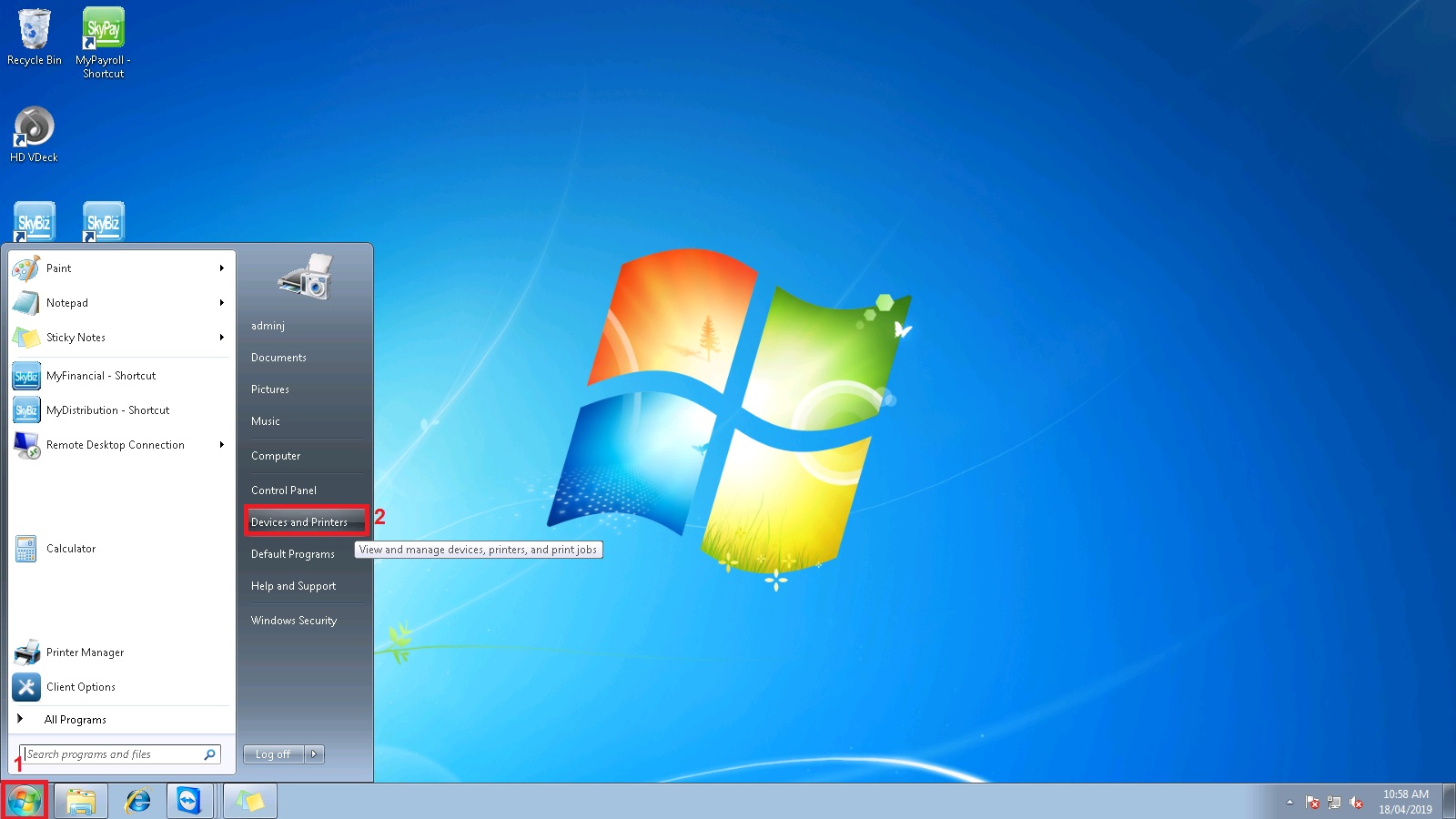Expand the Paint recent files arrow
Screen dimensions: 1456x819
click(x=221, y=268)
